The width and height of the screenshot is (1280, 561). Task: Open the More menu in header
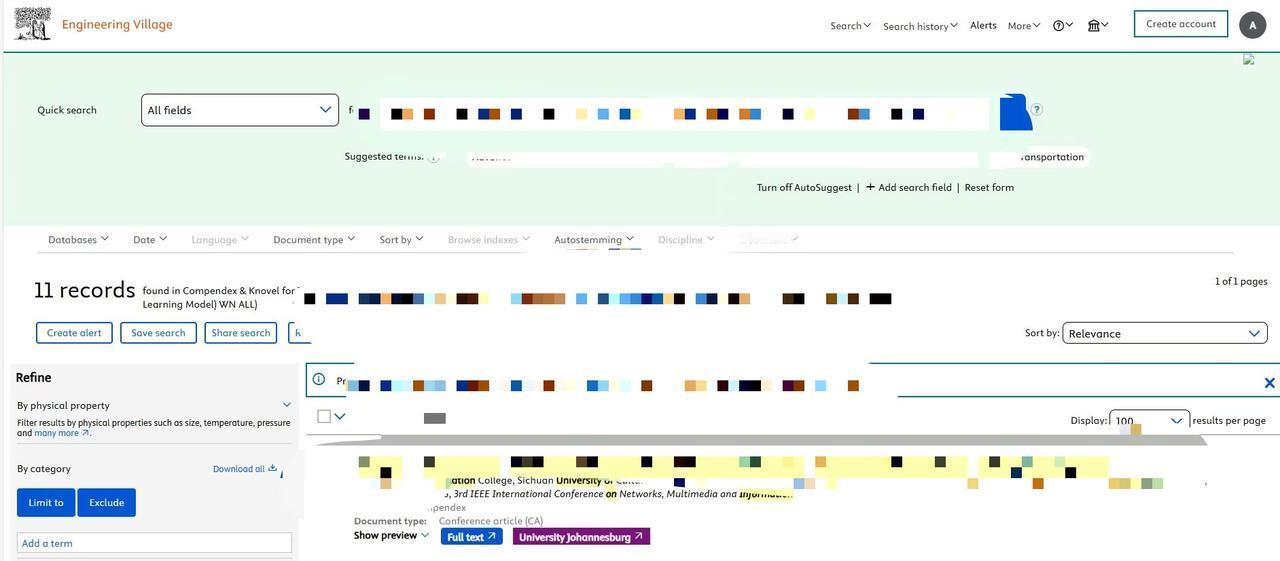pyautogui.click(x=1024, y=25)
